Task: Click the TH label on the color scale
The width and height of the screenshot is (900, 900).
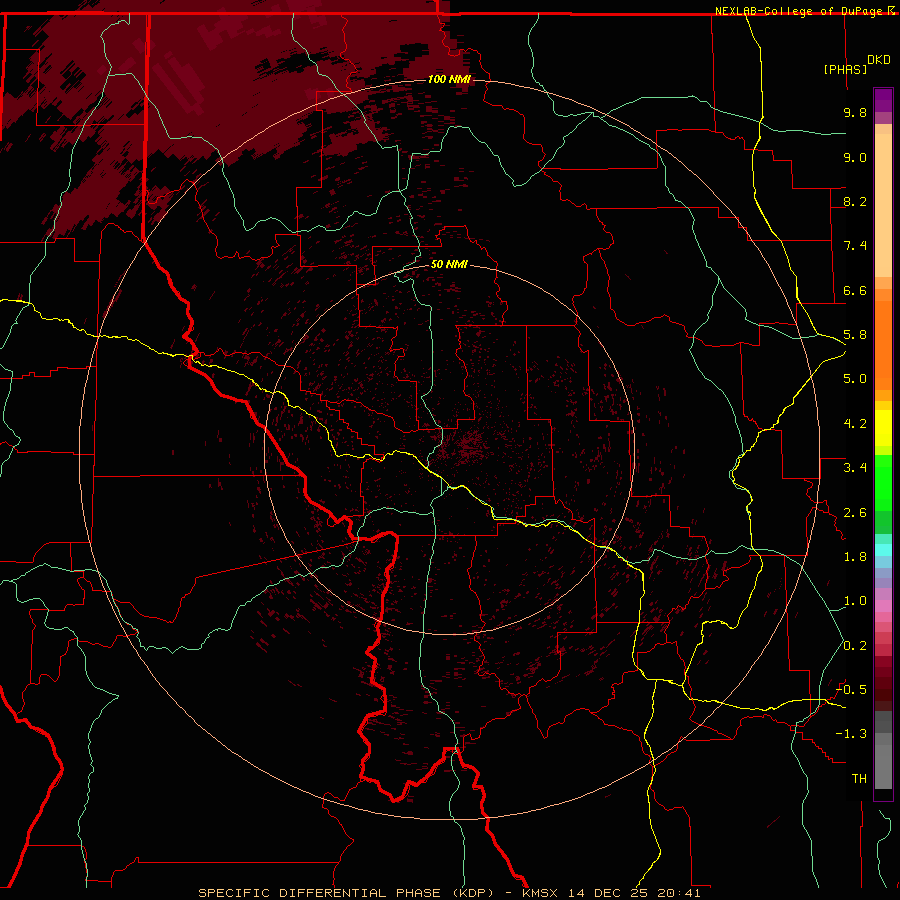Action: tap(859, 779)
